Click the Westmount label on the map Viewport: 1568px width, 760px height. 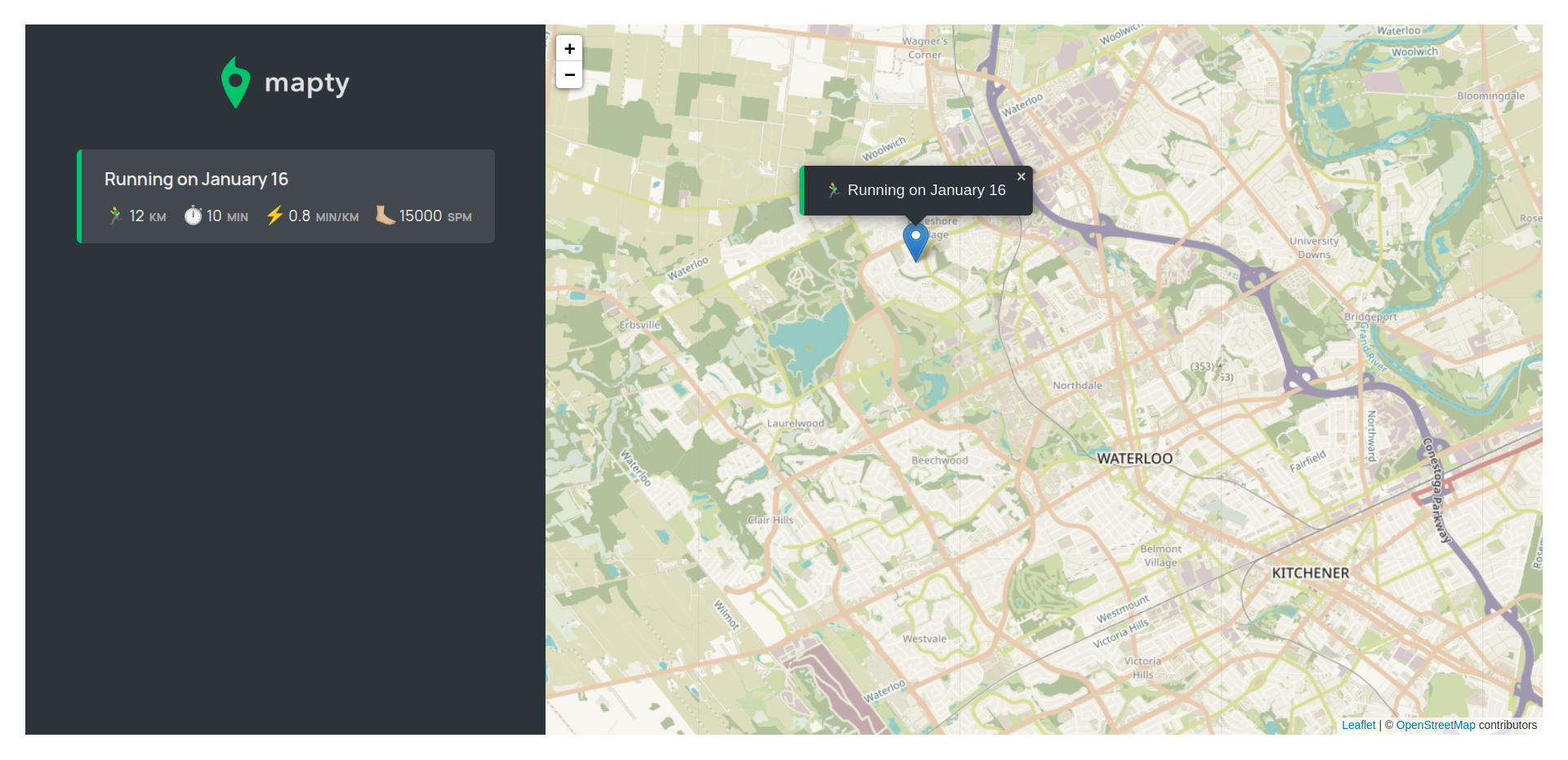point(1123,608)
